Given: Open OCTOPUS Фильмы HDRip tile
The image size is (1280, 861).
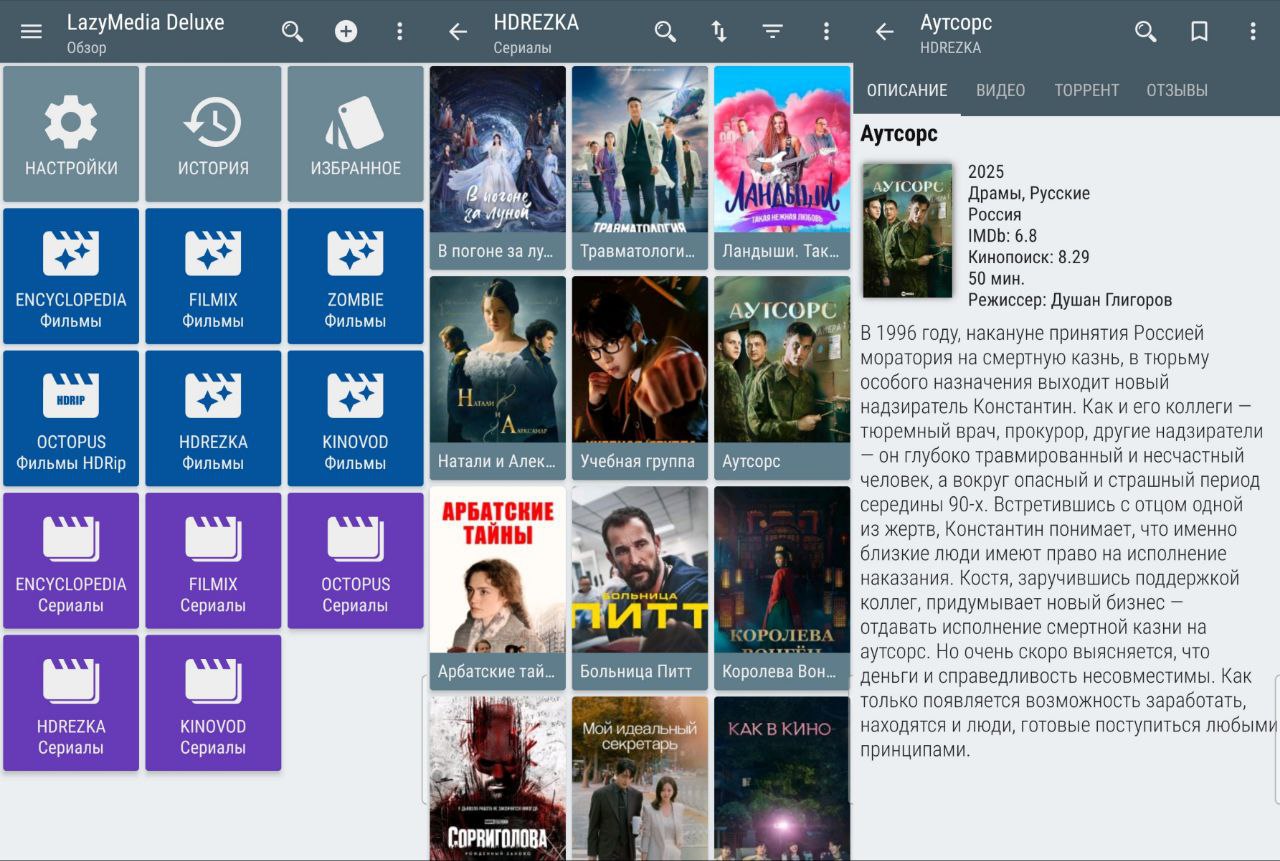Looking at the screenshot, I should pyautogui.click(x=71, y=418).
